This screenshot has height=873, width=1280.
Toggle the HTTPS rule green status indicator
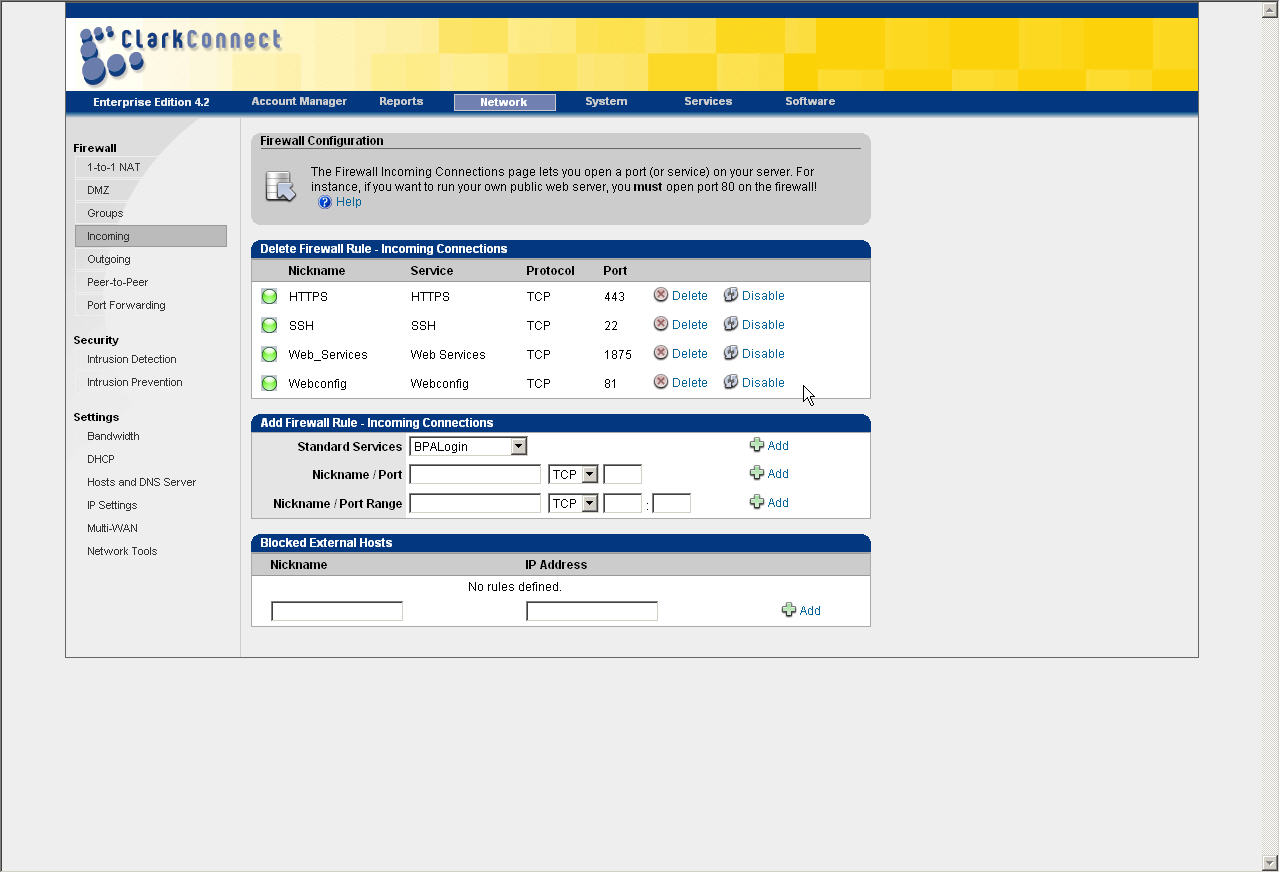(269, 296)
